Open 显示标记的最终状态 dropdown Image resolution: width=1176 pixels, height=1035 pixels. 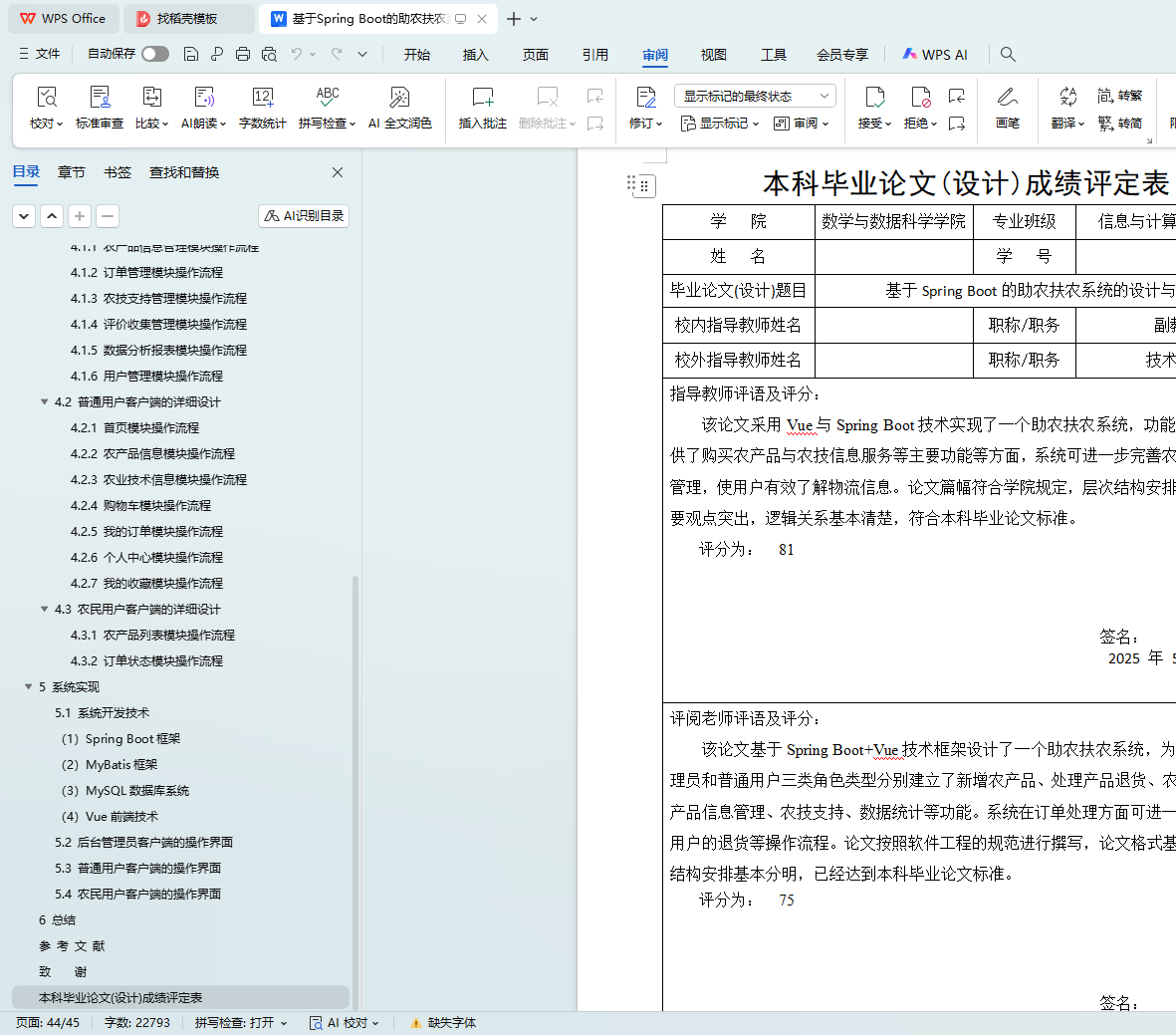tap(755, 96)
